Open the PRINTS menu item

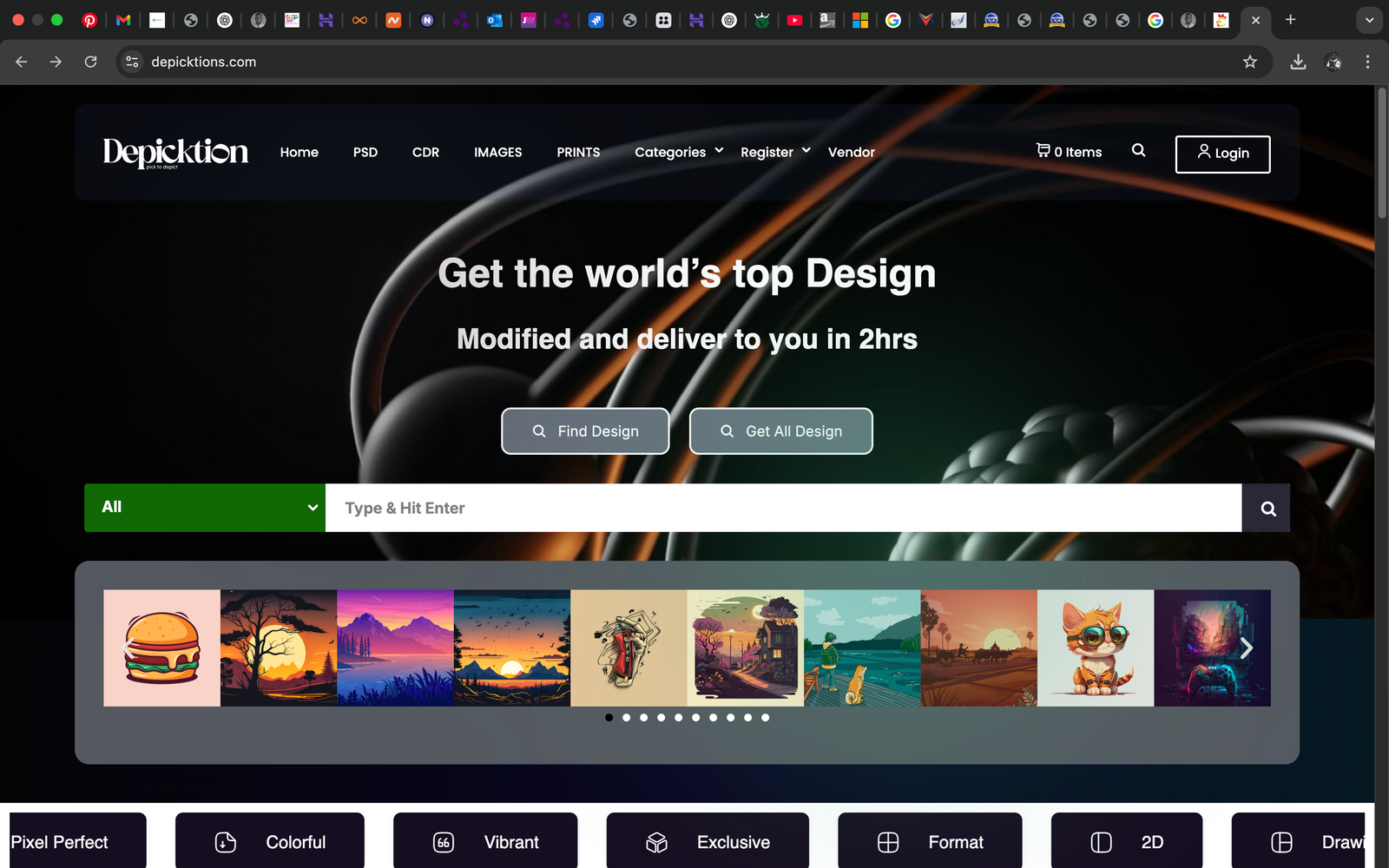click(x=578, y=152)
